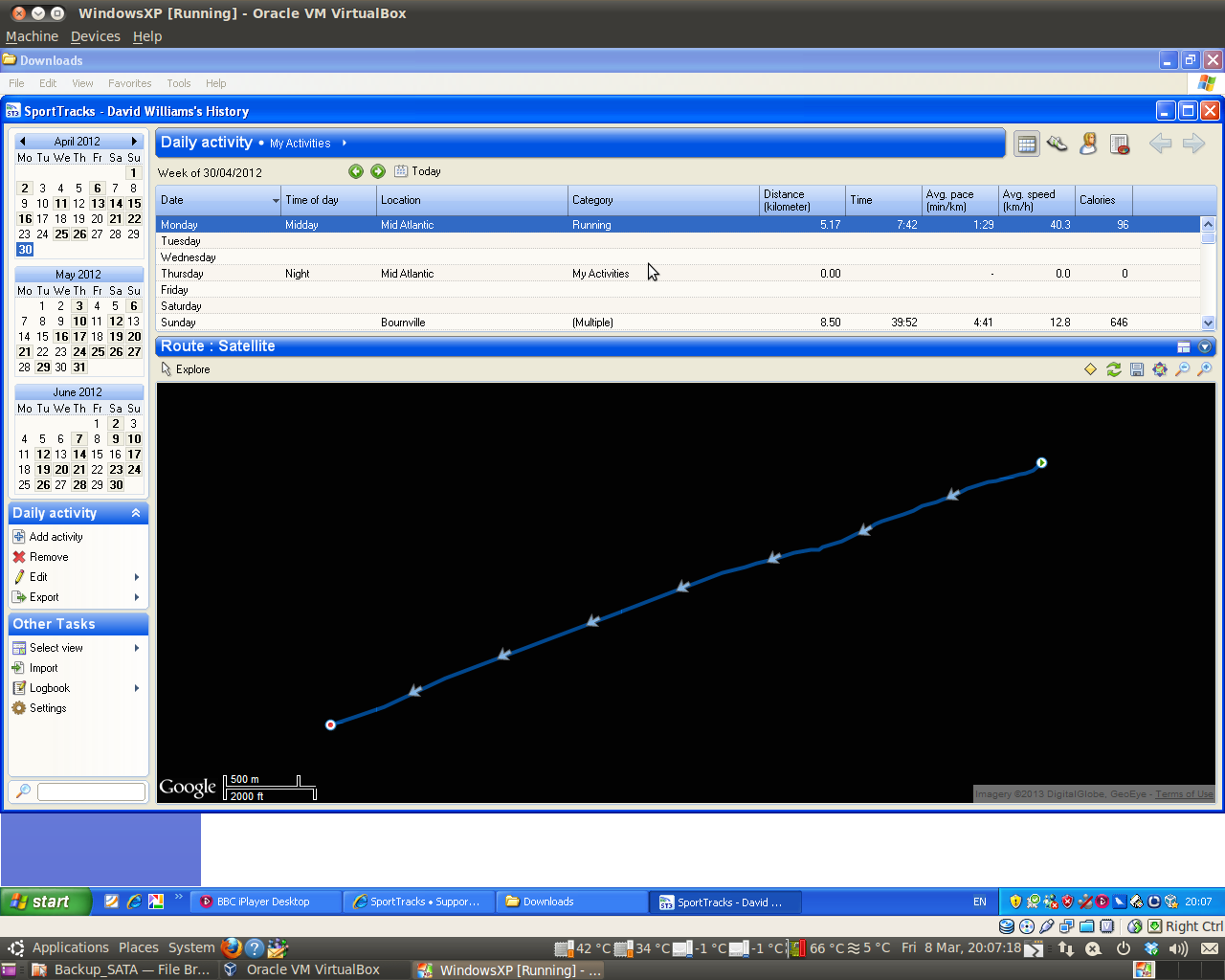Expand the Export submenu arrow

click(137, 597)
